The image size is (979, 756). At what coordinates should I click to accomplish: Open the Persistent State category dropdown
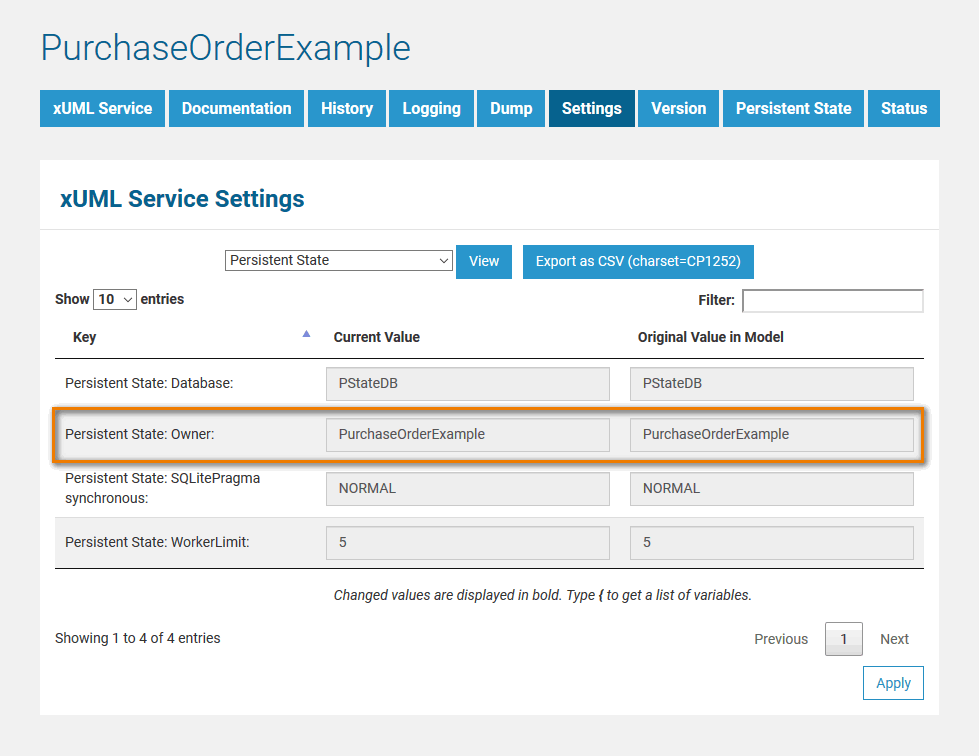(338, 260)
